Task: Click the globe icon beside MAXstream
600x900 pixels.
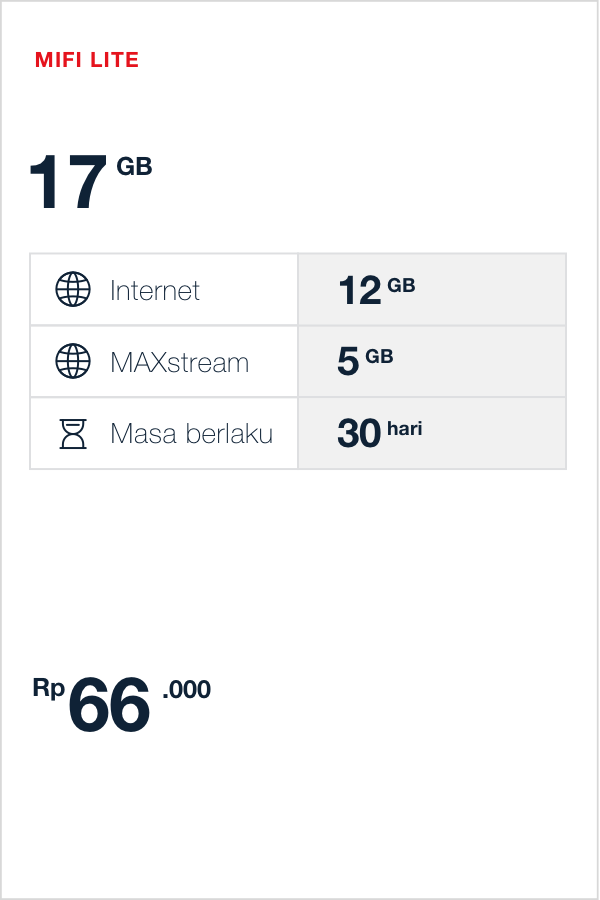Action: tap(73, 361)
